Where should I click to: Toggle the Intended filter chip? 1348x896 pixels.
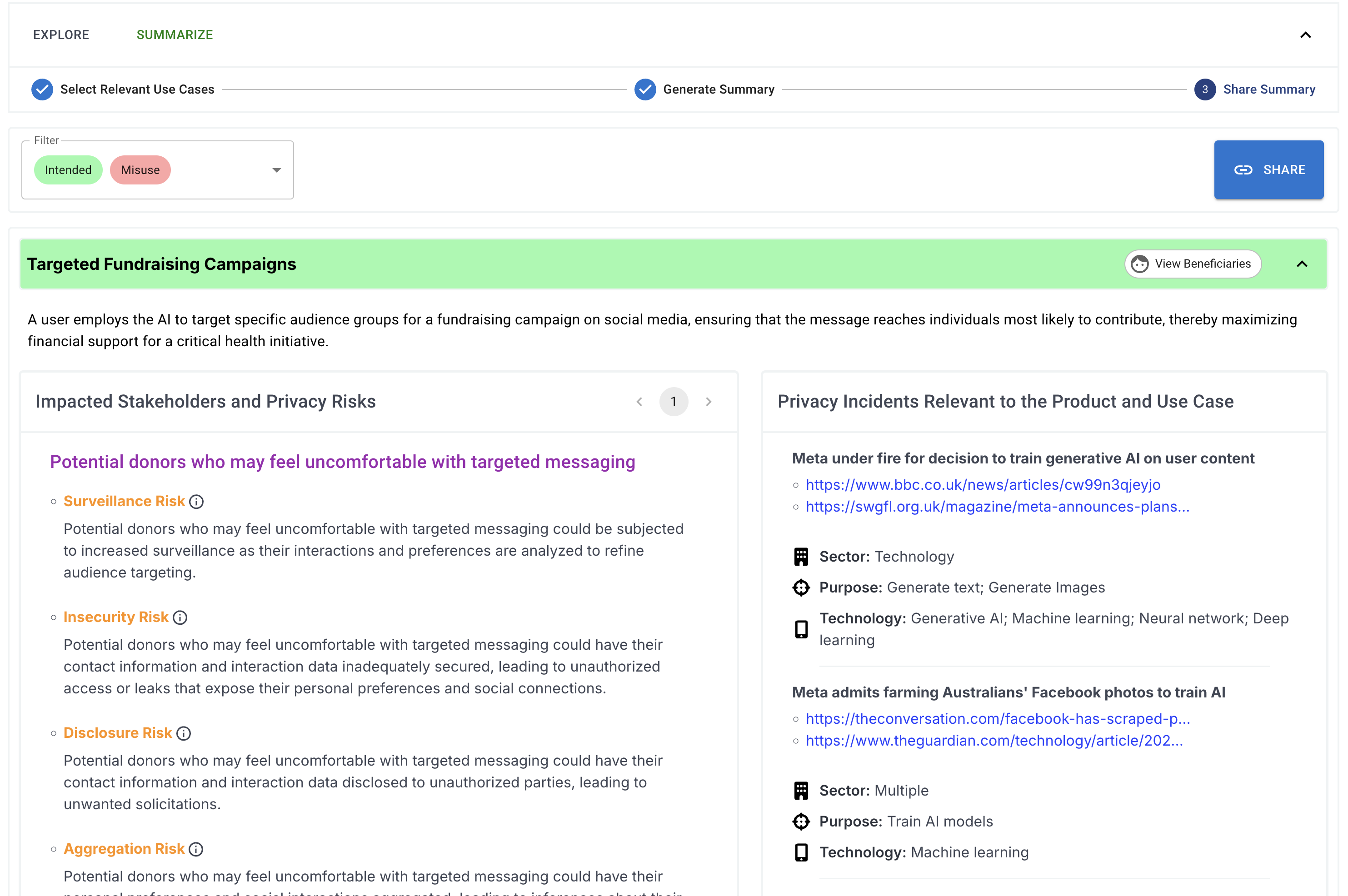point(68,170)
